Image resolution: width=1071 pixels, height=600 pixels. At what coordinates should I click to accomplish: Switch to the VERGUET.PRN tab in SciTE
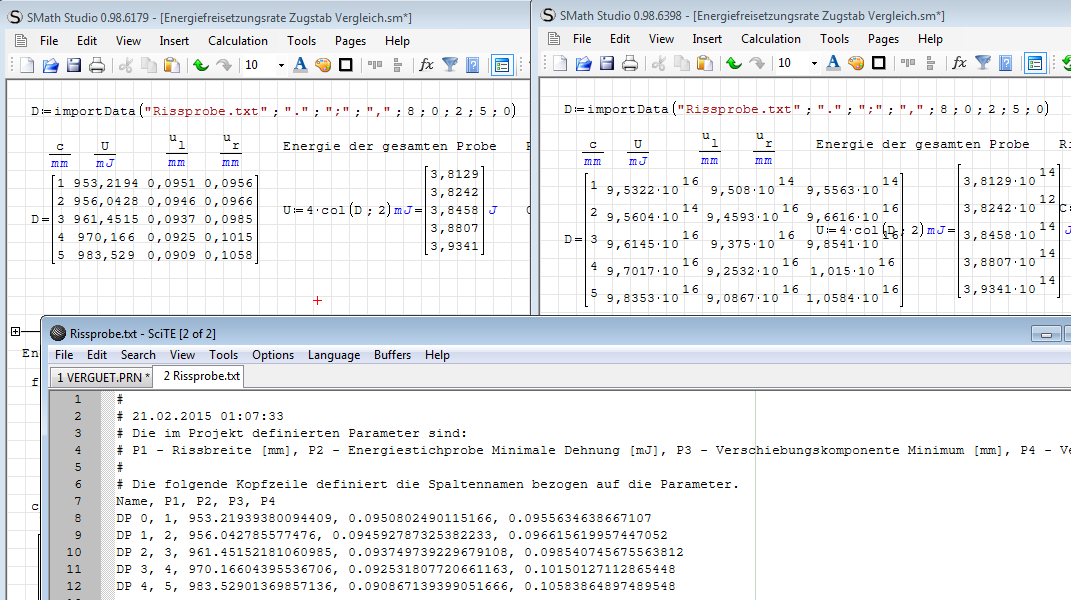point(102,377)
